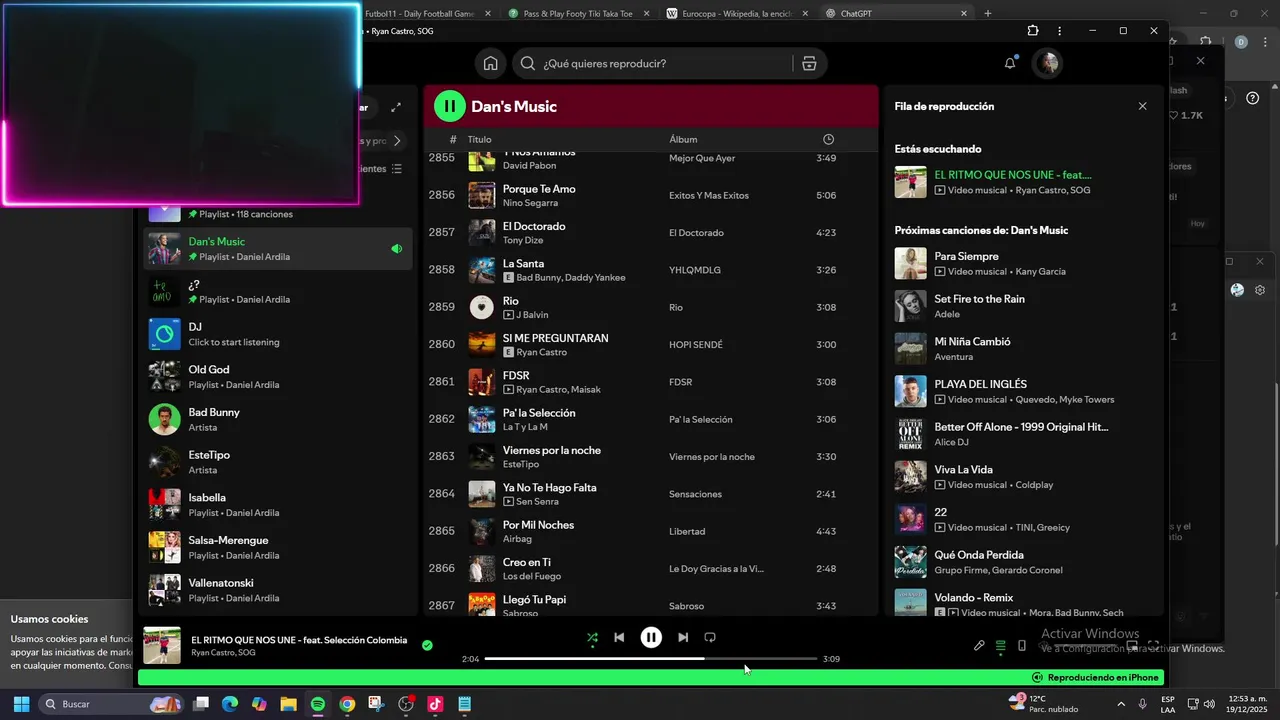Show more library filters with chevron

point(396,141)
